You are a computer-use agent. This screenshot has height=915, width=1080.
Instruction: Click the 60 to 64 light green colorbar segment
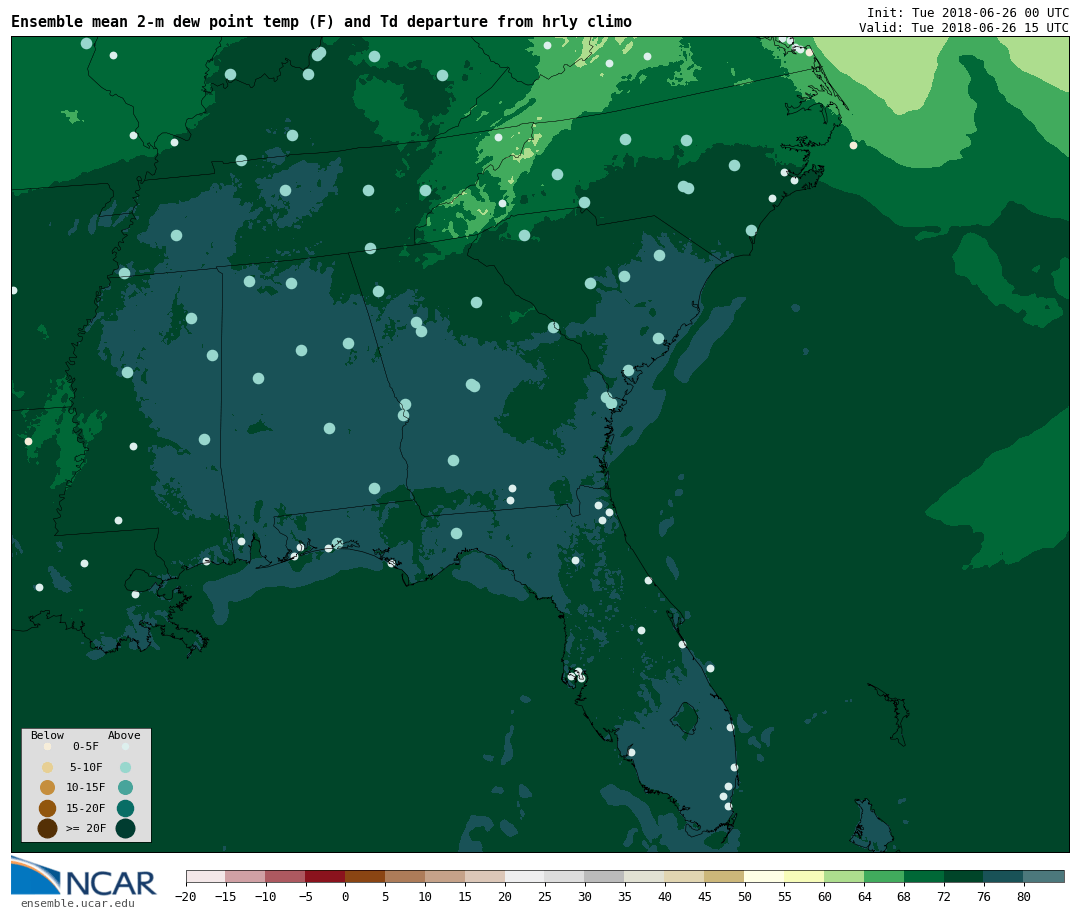coord(845,876)
